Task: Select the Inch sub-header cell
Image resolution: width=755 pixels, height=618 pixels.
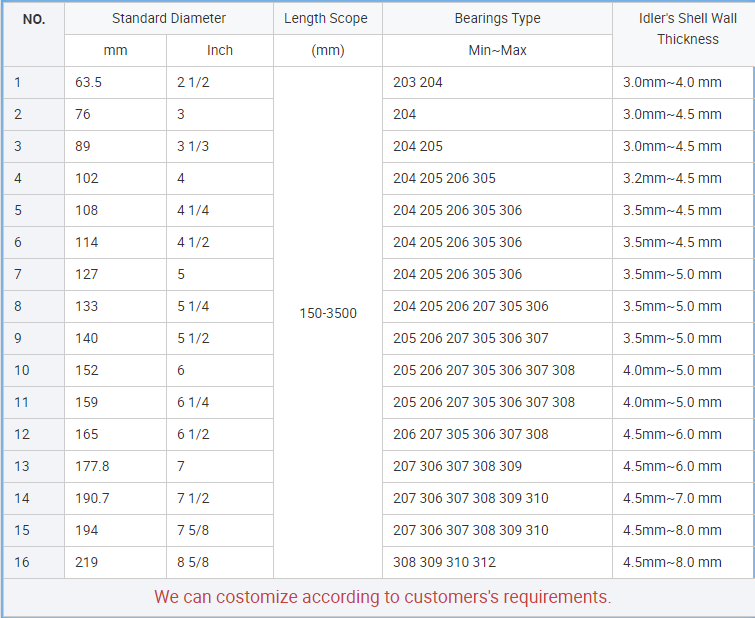Action: [x=219, y=51]
